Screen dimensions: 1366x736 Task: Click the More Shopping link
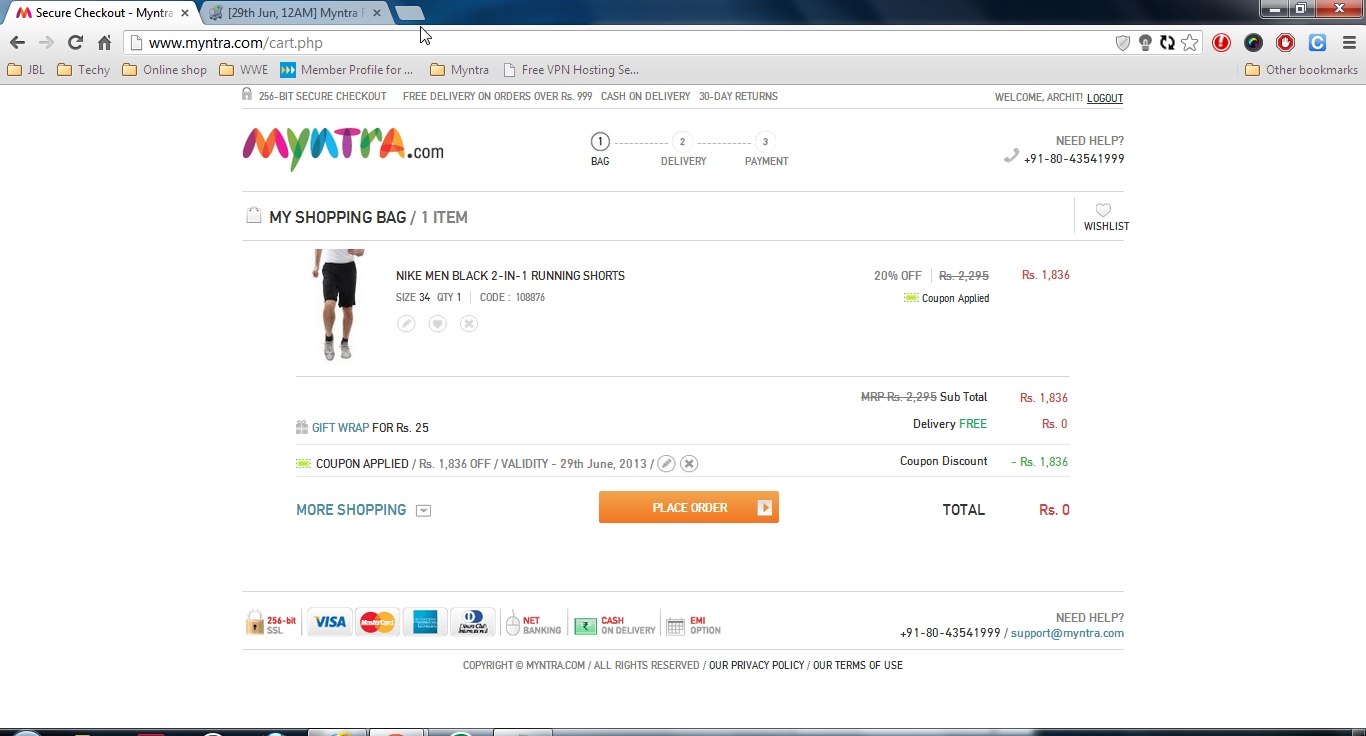pyautogui.click(x=351, y=510)
